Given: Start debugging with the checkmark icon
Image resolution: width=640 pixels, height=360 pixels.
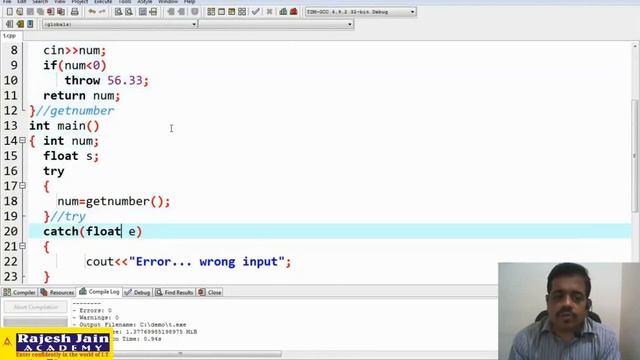Looking at the screenshot, I should (256, 12).
